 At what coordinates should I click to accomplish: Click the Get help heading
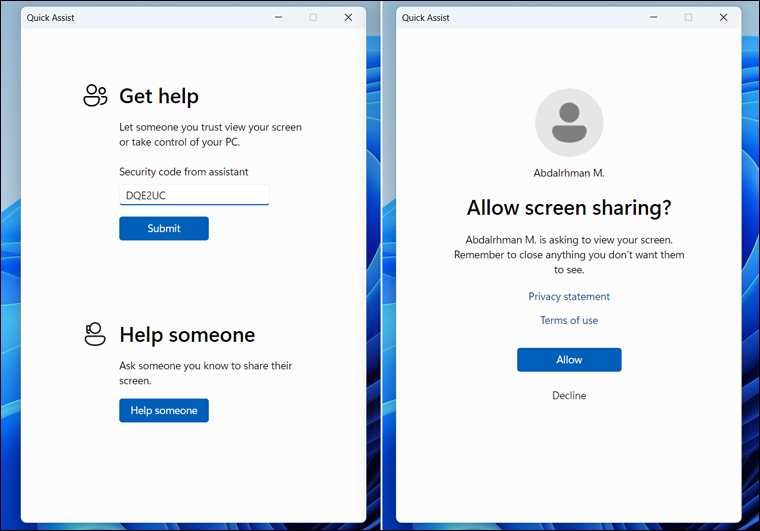click(159, 96)
